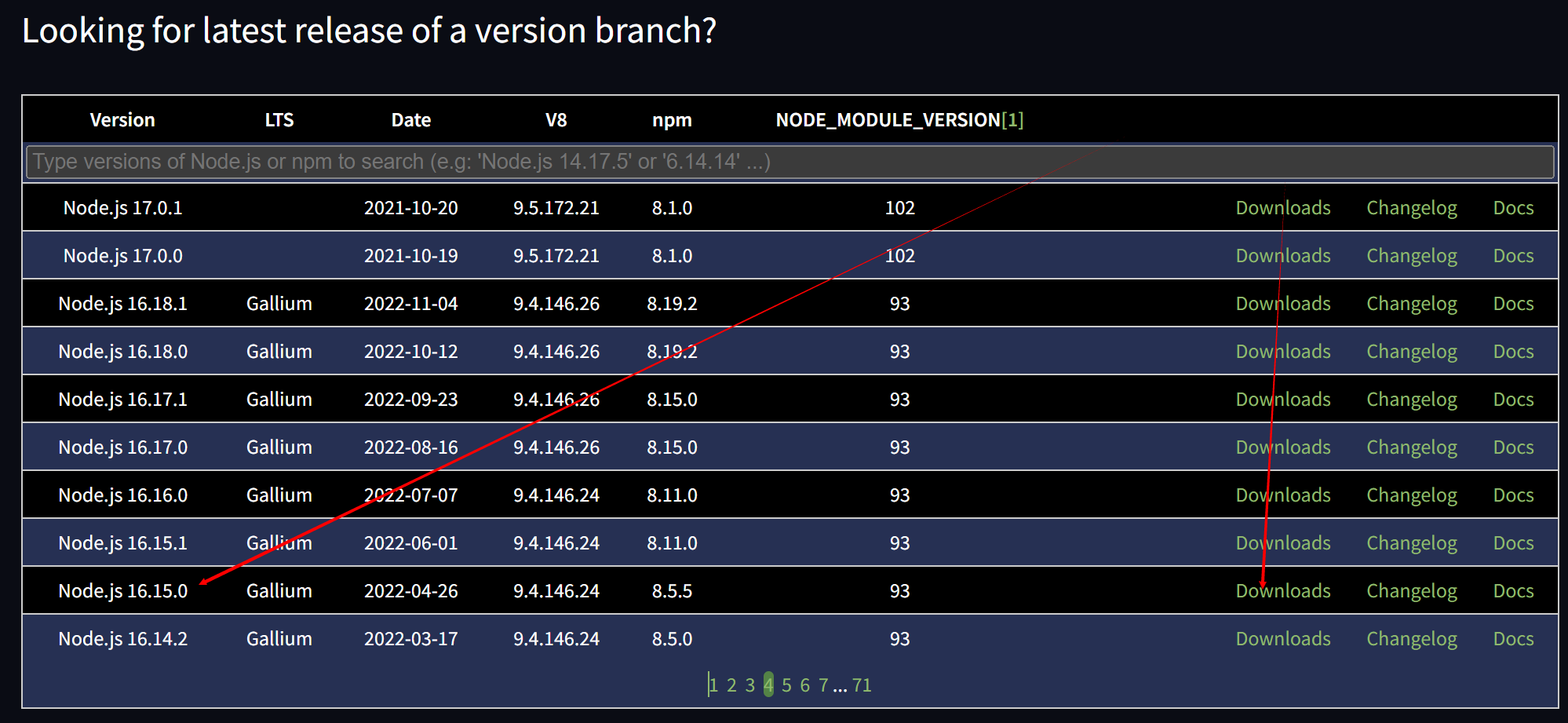Open Changelog for Node.js 16.14.2
The image size is (1568, 723).
[x=1412, y=639]
